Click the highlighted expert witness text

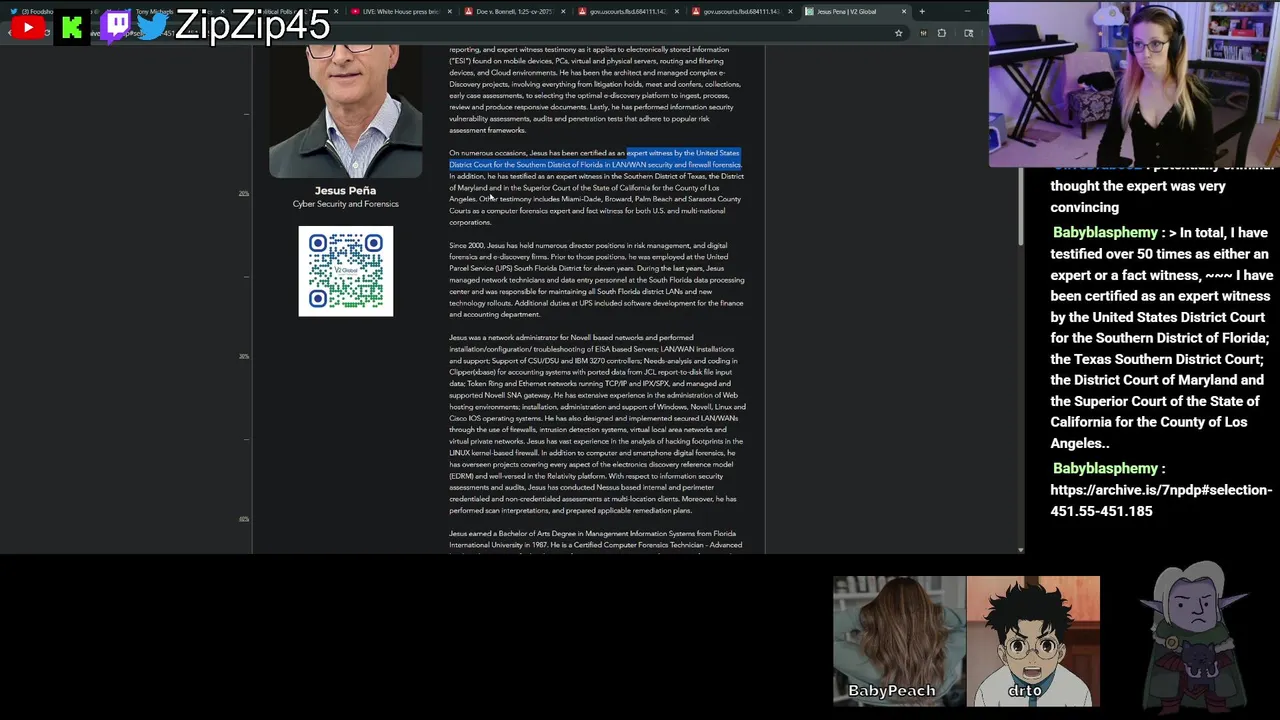(x=595, y=159)
